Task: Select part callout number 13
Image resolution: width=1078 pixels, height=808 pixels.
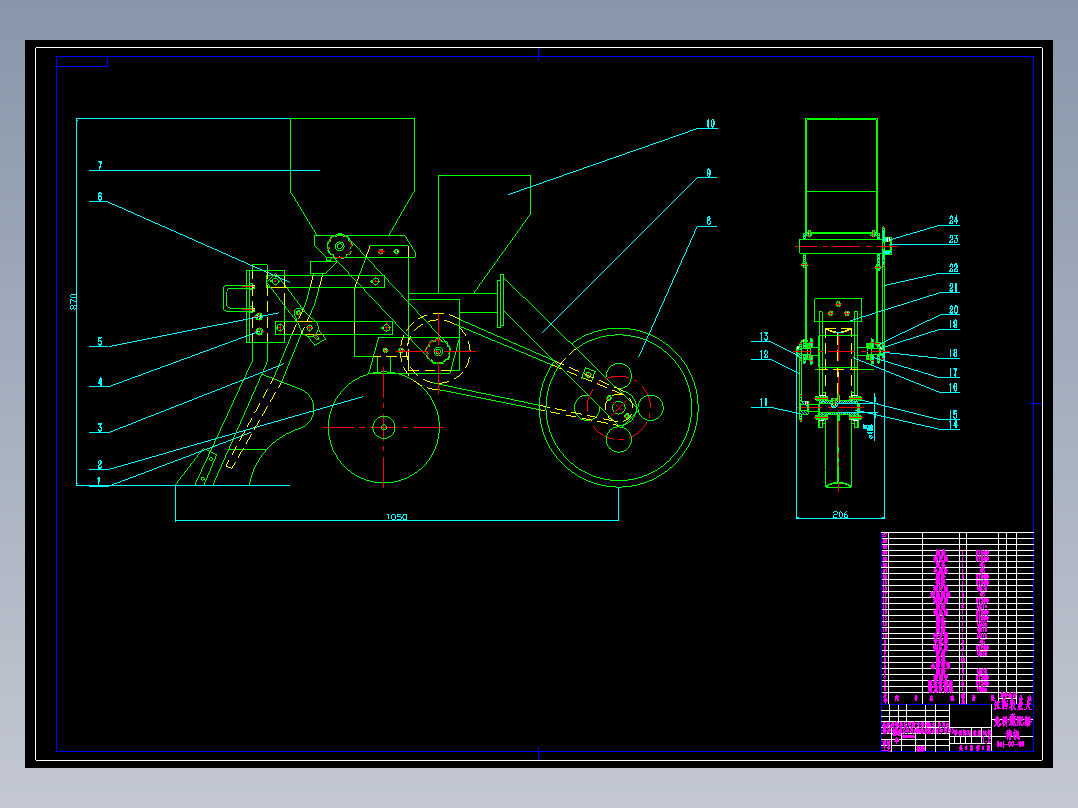Action: (764, 337)
